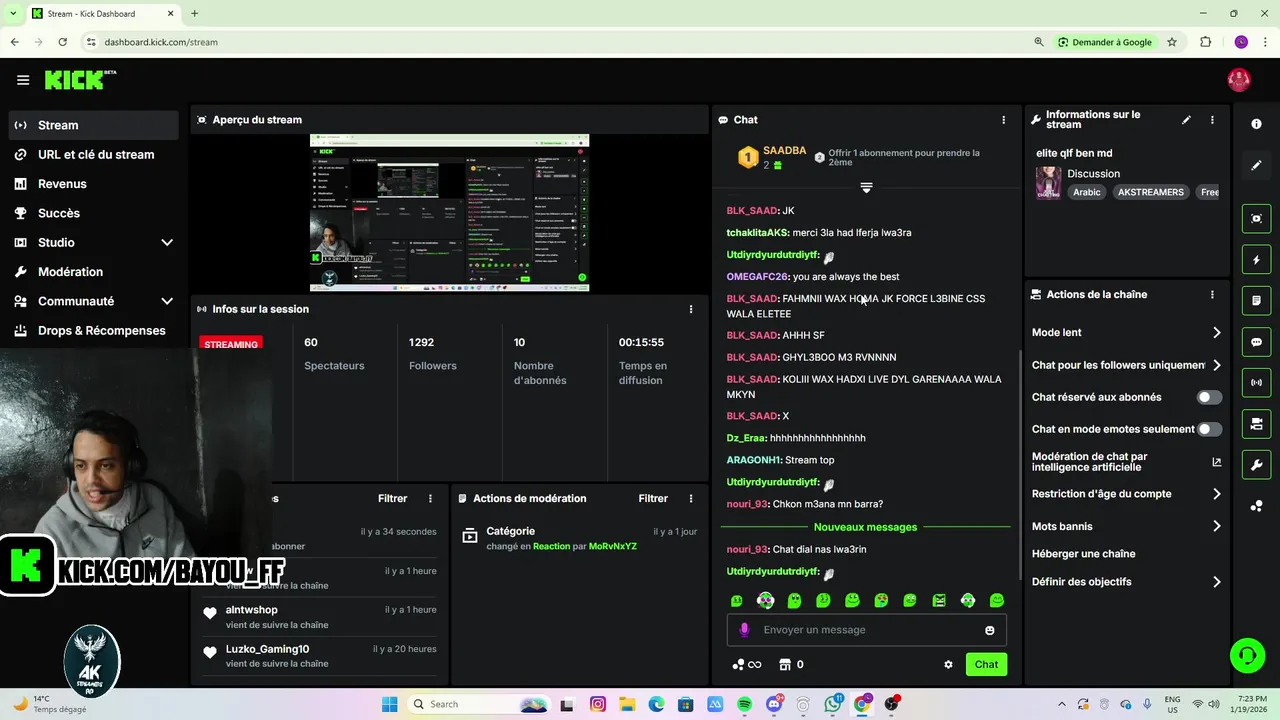Image resolution: width=1280 pixels, height=720 pixels.
Task: Toggle chat bubble panel icon in right rail
Action: pyautogui.click(x=1256, y=342)
